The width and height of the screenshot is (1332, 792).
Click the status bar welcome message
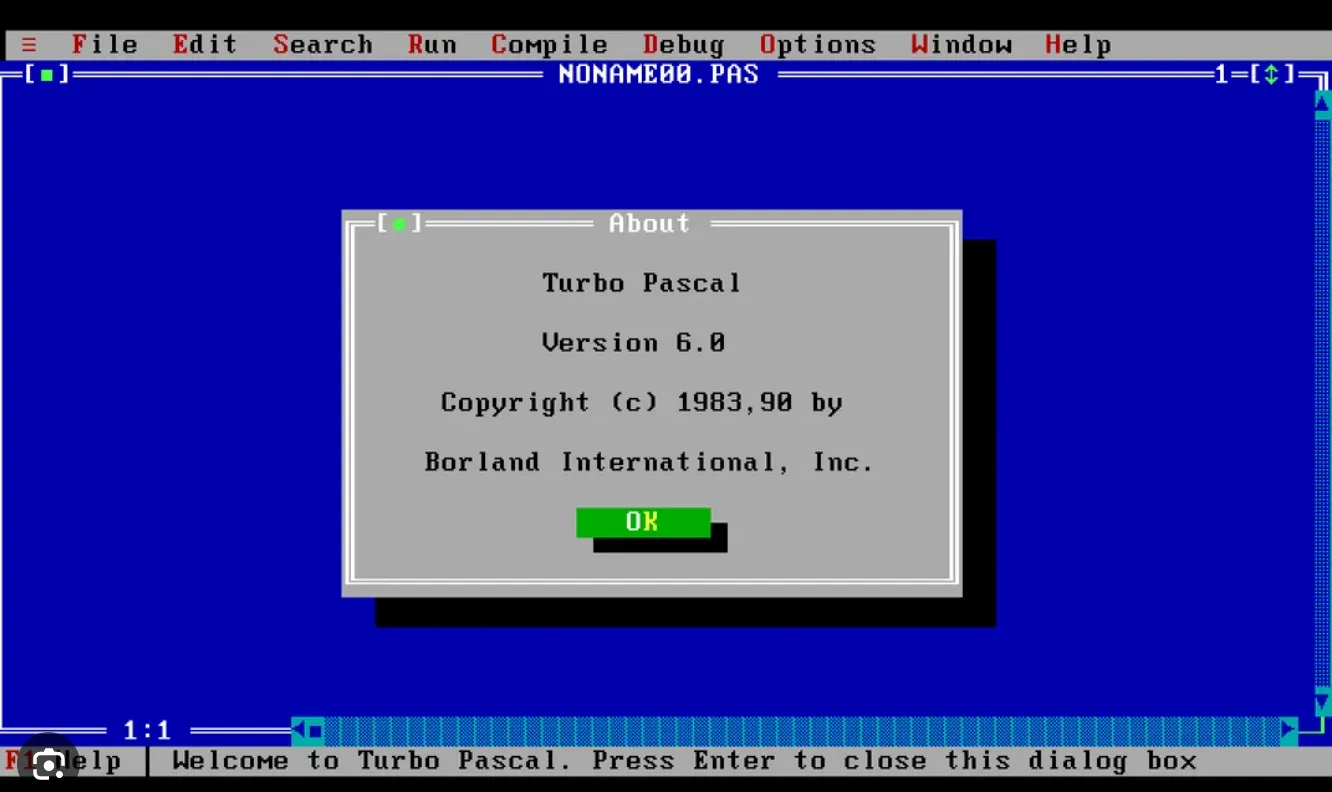click(684, 761)
